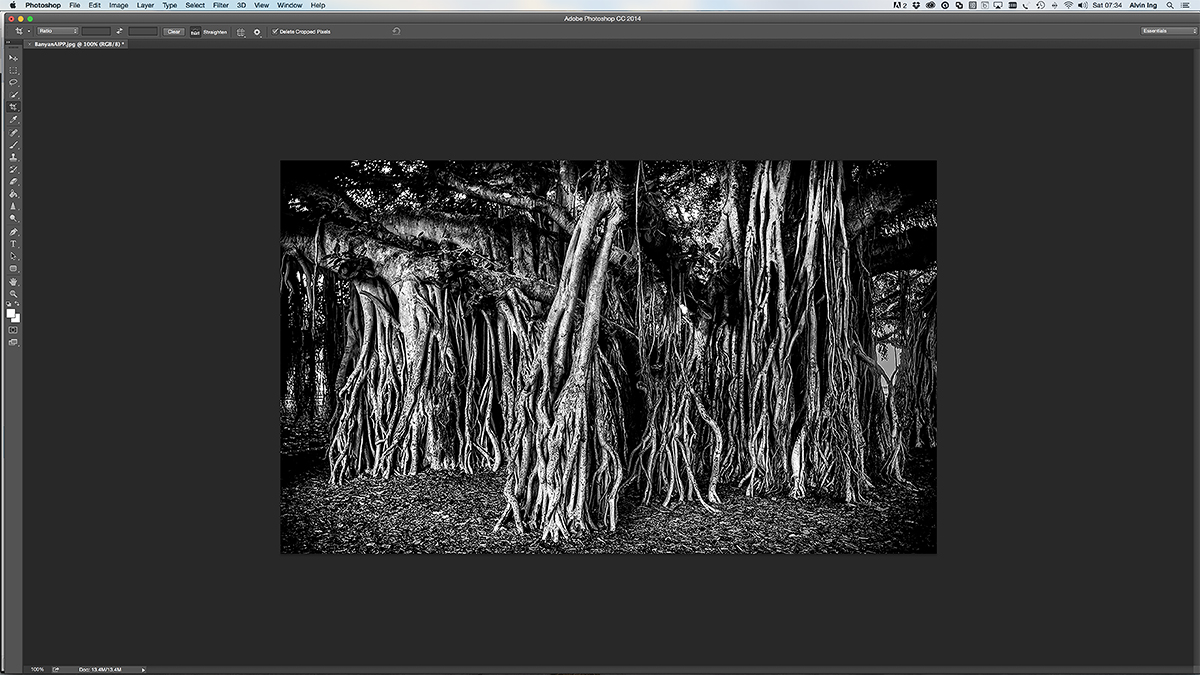Select the Path Selection tool
1200x675 pixels.
[x=13, y=256]
